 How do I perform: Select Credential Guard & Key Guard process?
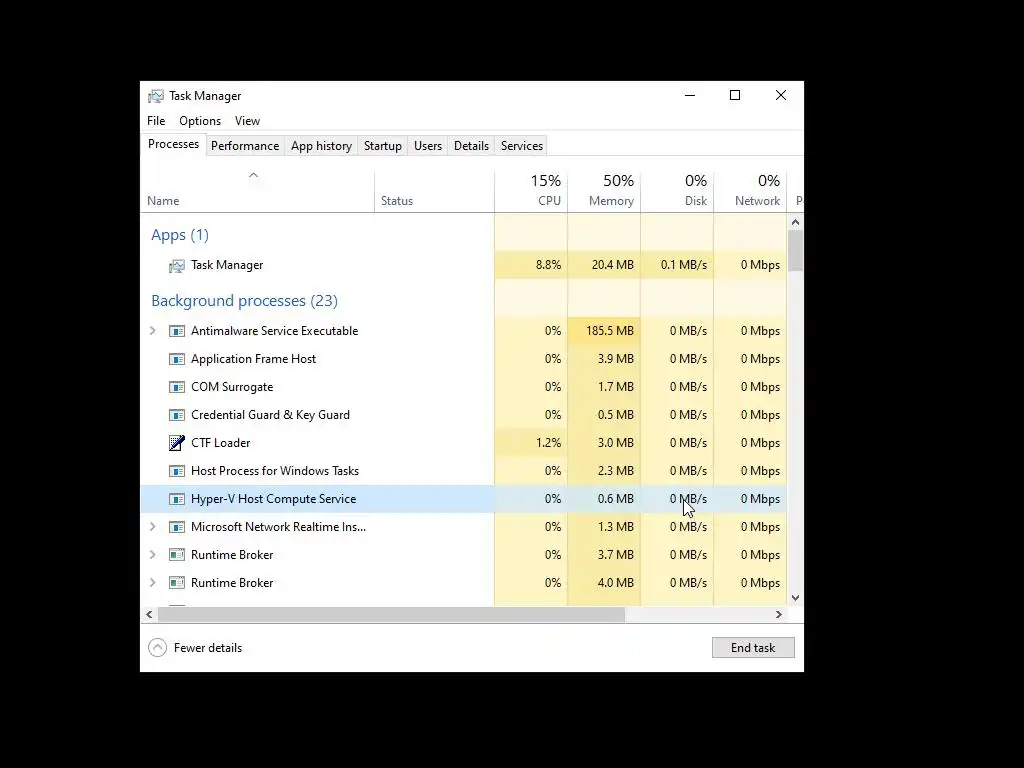point(464,415)
